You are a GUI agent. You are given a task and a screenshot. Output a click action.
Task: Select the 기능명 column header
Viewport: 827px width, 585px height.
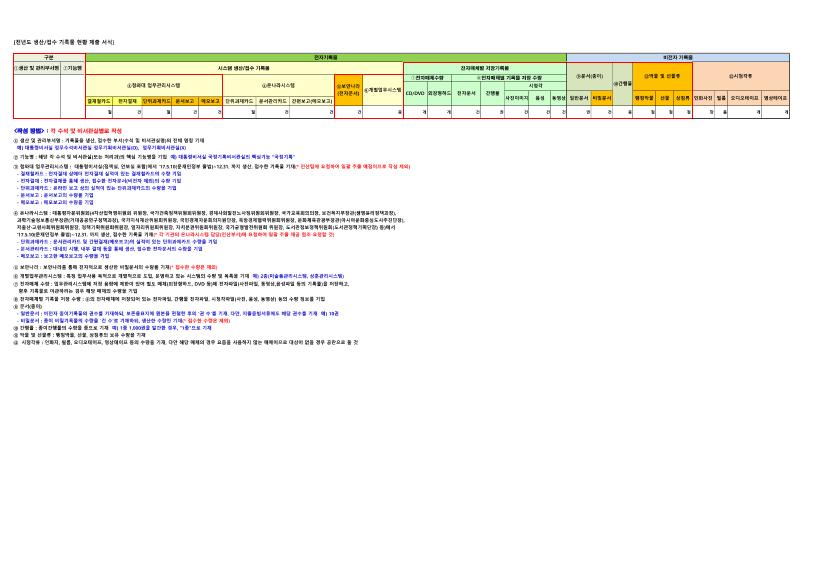click(73, 67)
